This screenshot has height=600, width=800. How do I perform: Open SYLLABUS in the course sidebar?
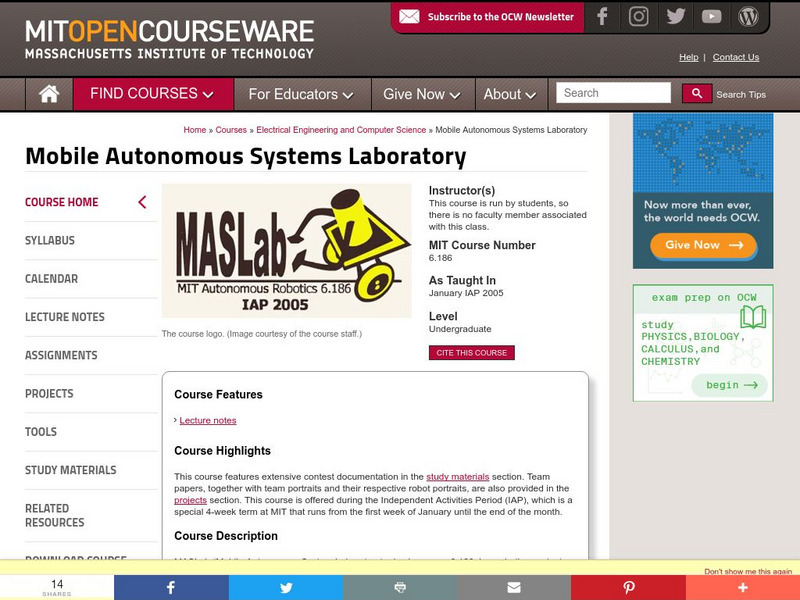coord(50,240)
